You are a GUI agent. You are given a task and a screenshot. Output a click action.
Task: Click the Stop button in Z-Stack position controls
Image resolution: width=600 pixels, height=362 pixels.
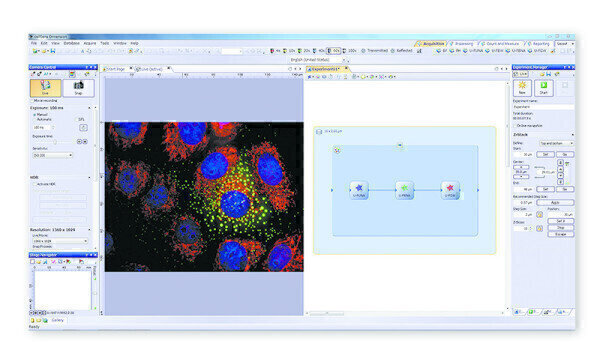point(561,228)
